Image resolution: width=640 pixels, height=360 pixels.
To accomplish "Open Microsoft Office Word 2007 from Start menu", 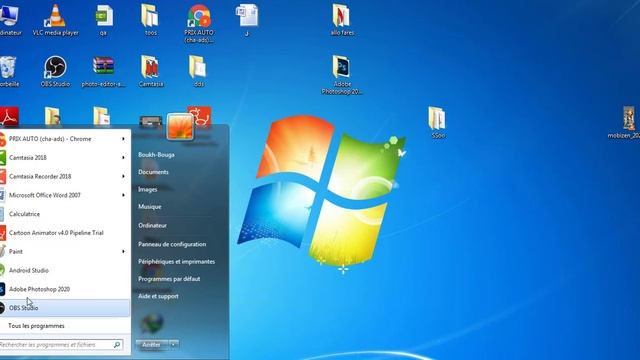I will click(x=65, y=195).
